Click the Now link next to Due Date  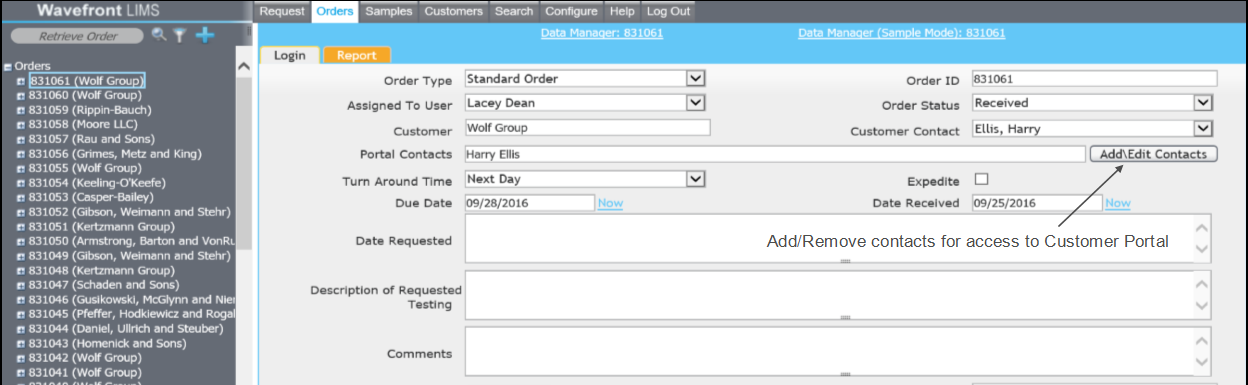point(610,203)
